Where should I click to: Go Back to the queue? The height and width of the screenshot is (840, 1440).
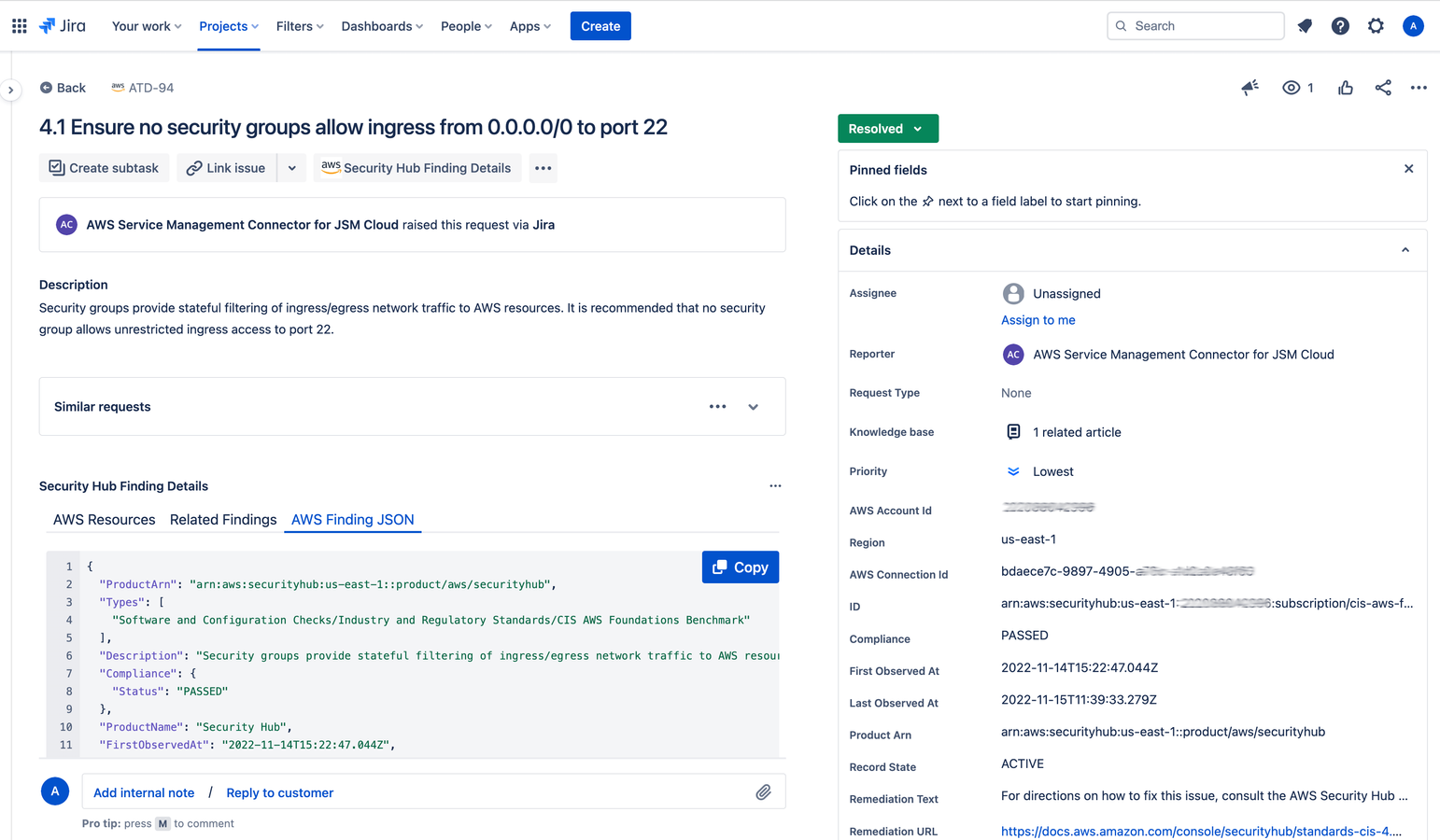pos(63,88)
